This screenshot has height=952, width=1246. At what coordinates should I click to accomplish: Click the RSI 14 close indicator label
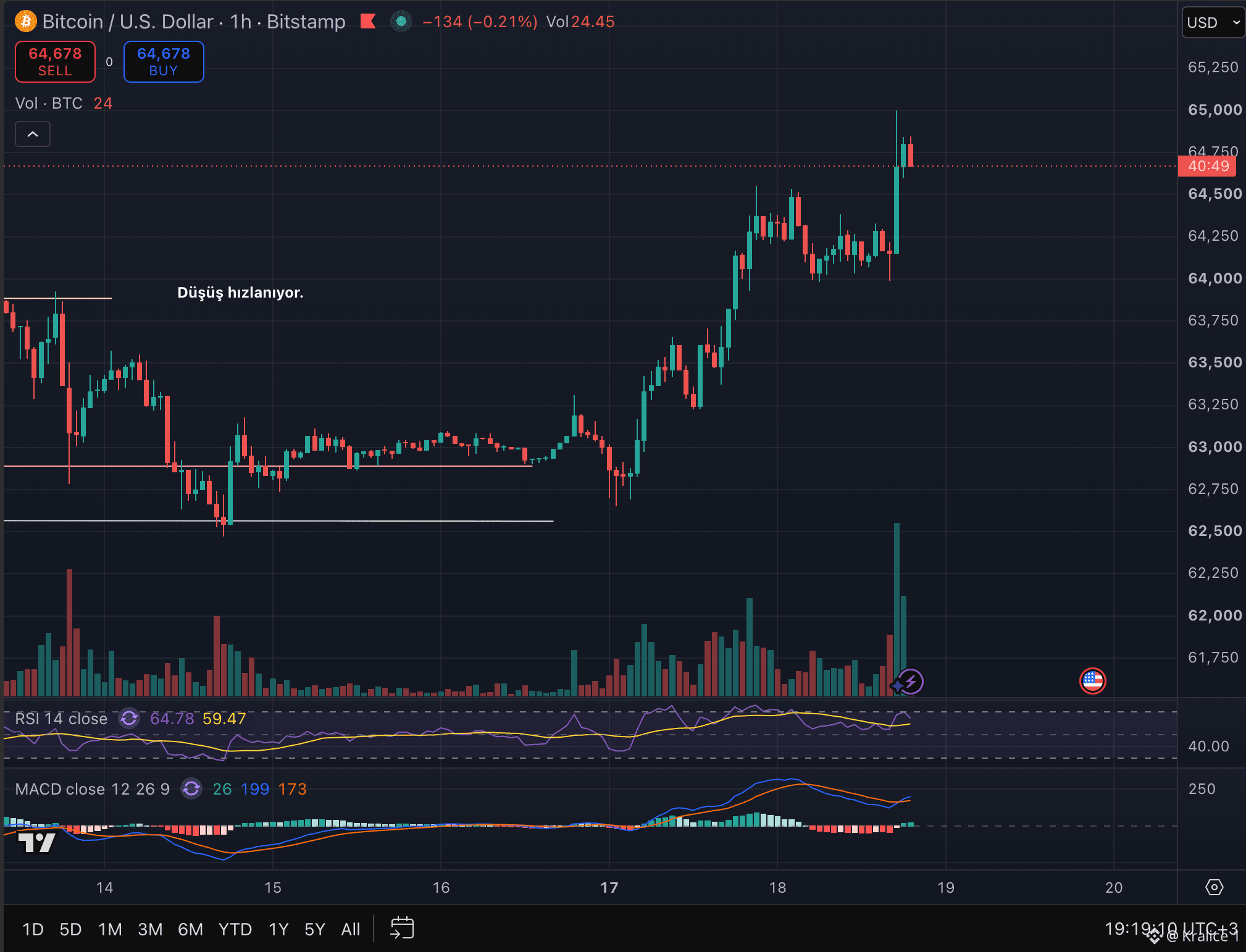pyautogui.click(x=61, y=719)
